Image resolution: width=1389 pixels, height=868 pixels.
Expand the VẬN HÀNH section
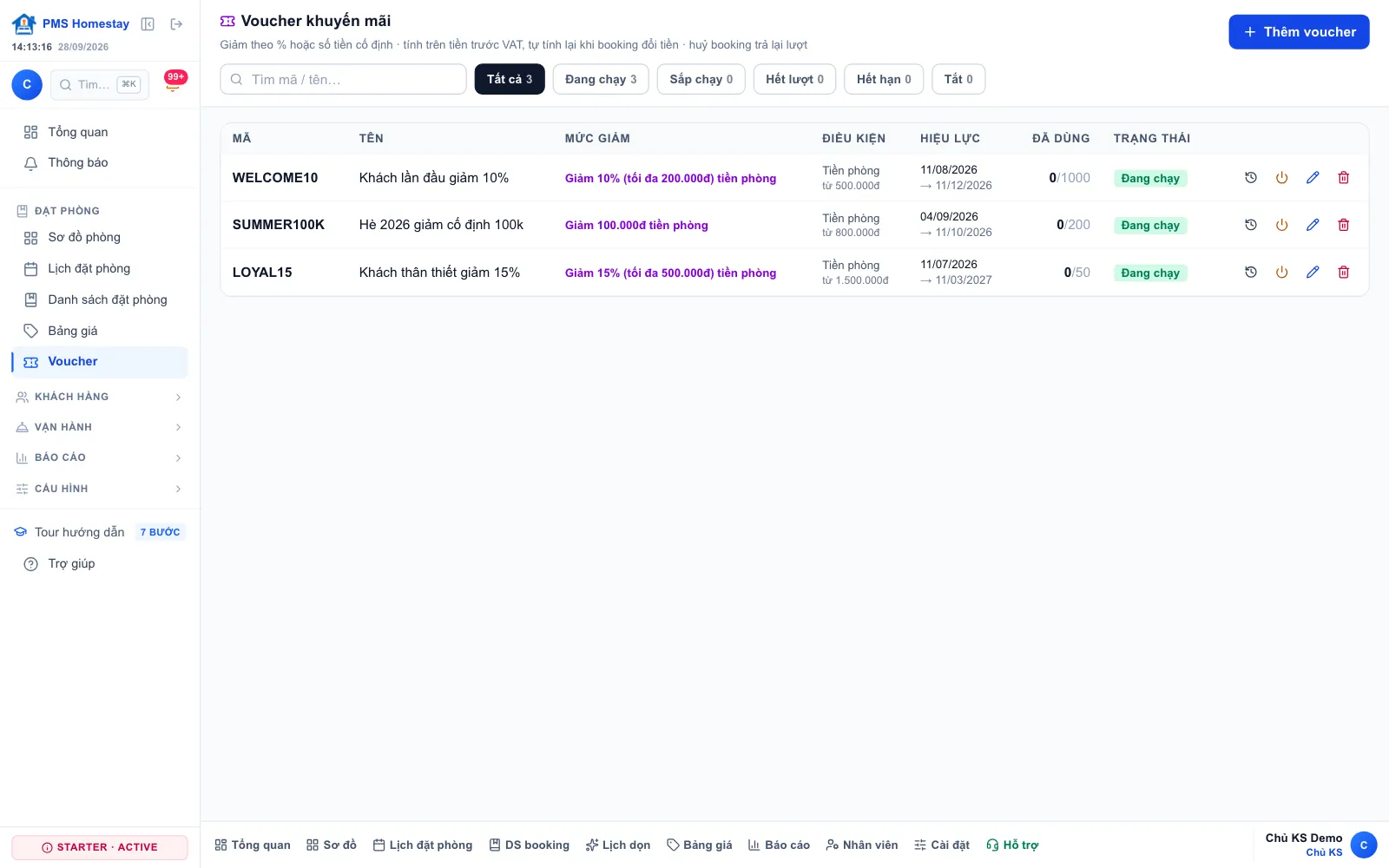[x=100, y=427]
